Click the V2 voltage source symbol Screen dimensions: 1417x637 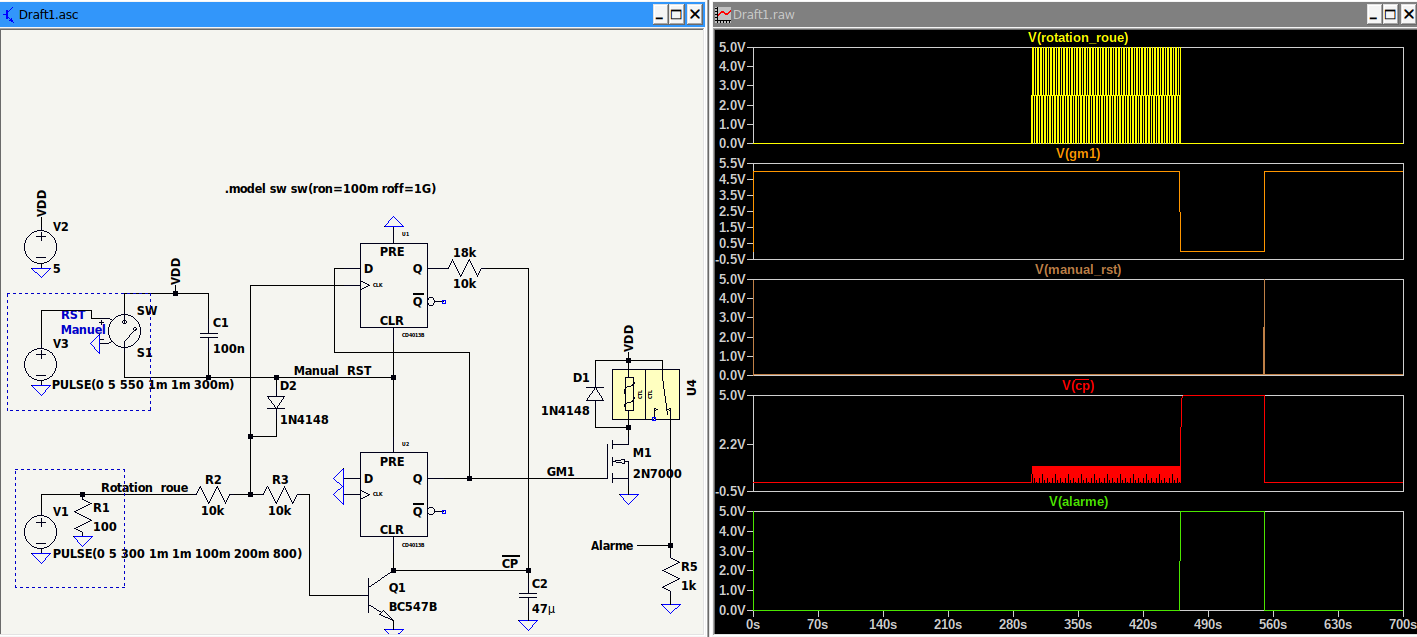coord(40,246)
